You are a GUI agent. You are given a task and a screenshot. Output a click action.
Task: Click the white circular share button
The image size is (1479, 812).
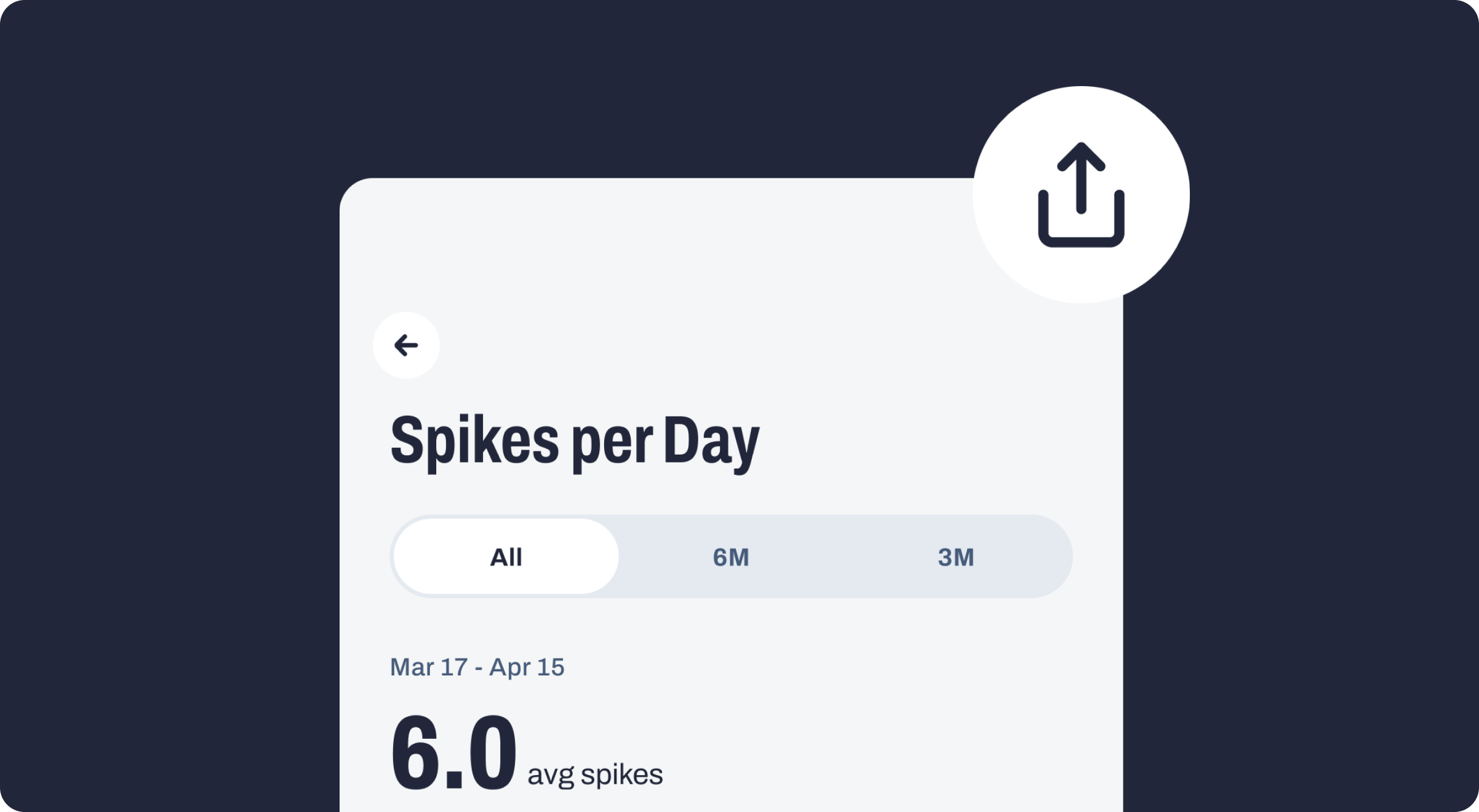[x=1081, y=195]
